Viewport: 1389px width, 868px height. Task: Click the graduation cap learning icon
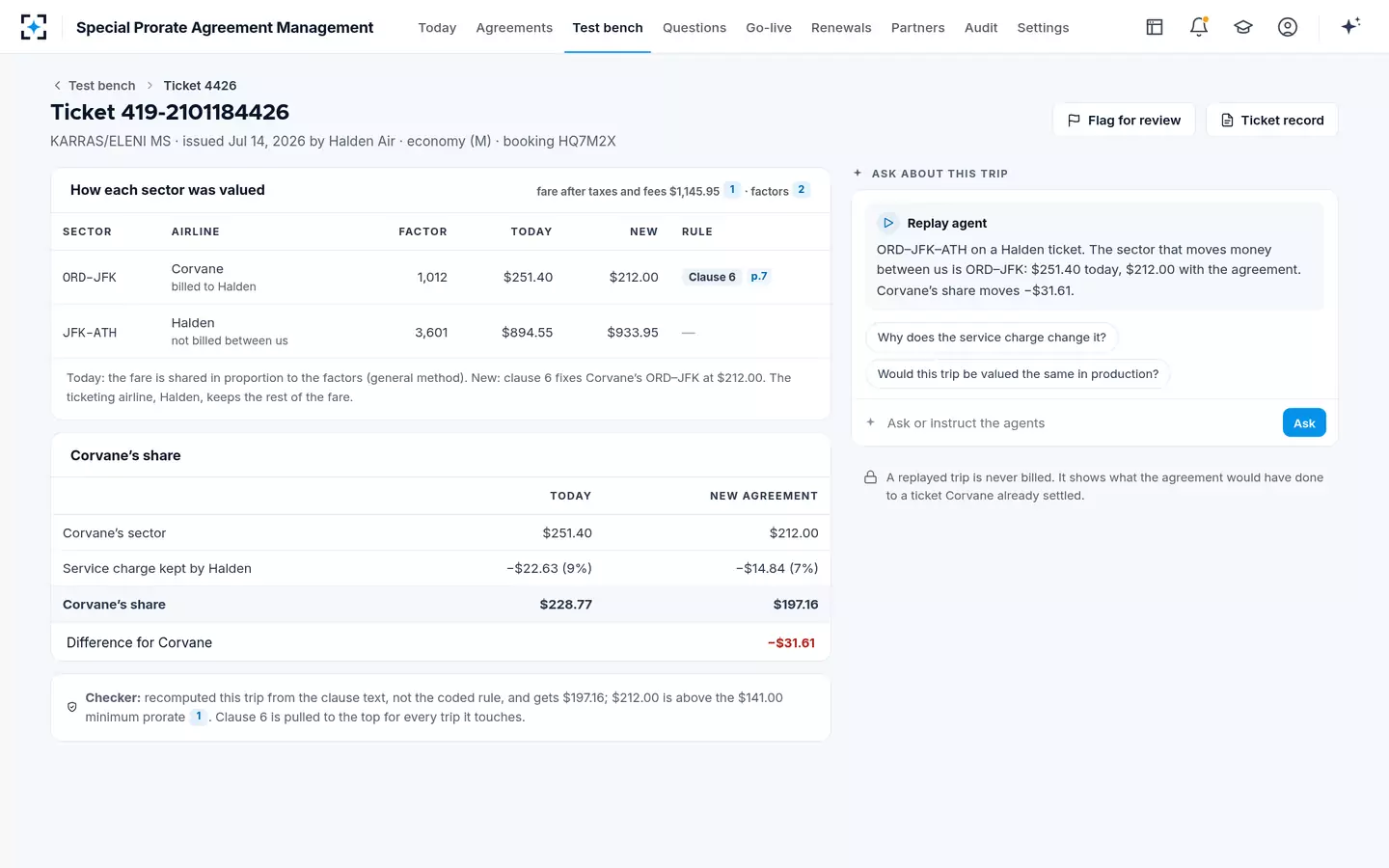1243,27
